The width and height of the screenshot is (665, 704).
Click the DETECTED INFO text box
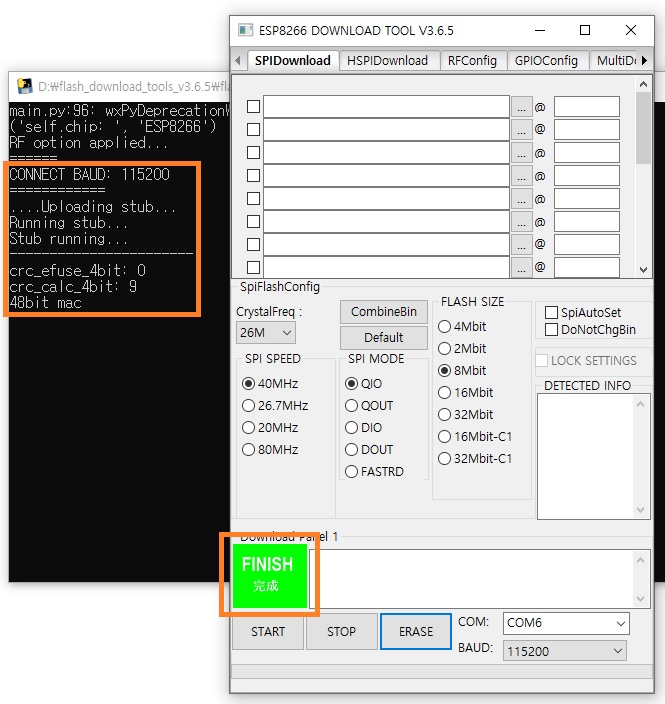(x=593, y=457)
